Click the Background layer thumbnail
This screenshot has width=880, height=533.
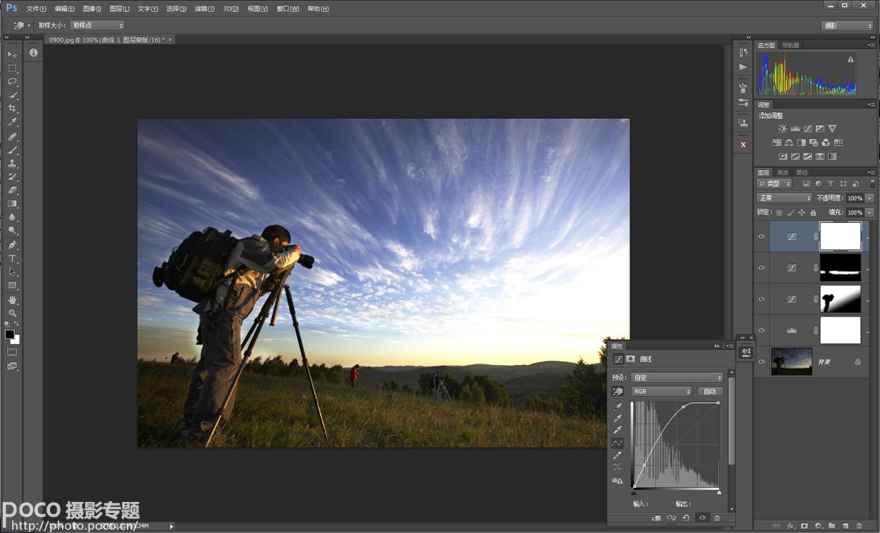pyautogui.click(x=791, y=361)
